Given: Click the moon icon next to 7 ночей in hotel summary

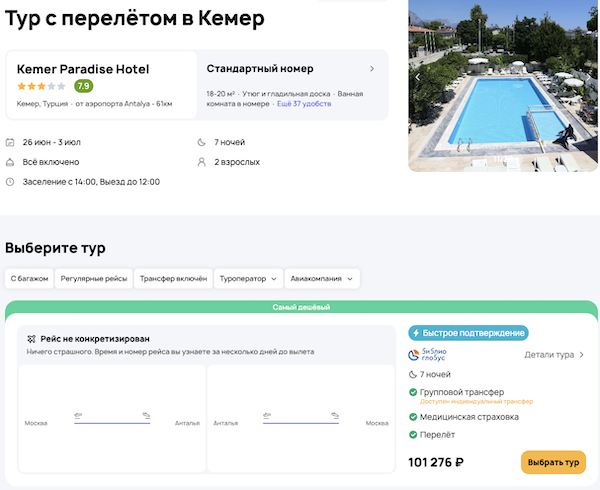Looking at the screenshot, I should click(x=204, y=142).
